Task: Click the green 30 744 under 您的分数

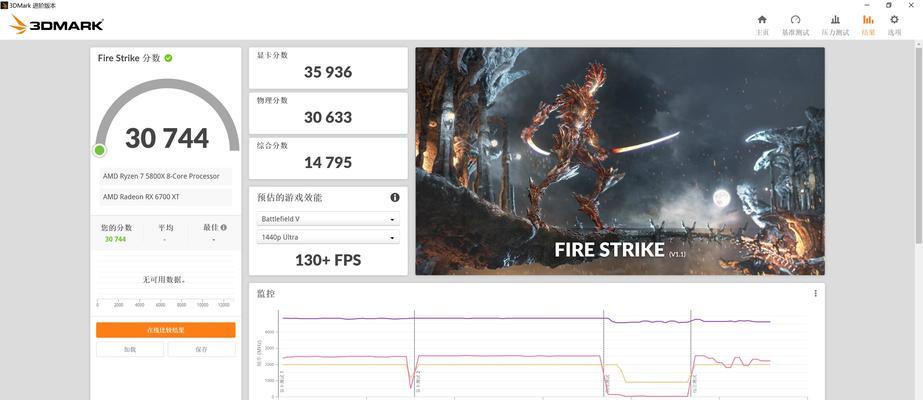Action: [x=115, y=239]
